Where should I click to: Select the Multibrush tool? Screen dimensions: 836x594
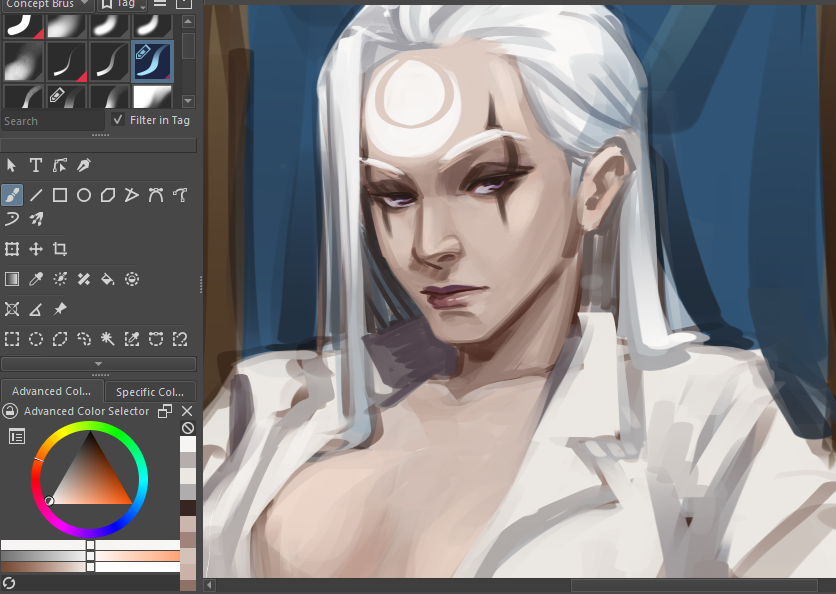click(x=36, y=219)
